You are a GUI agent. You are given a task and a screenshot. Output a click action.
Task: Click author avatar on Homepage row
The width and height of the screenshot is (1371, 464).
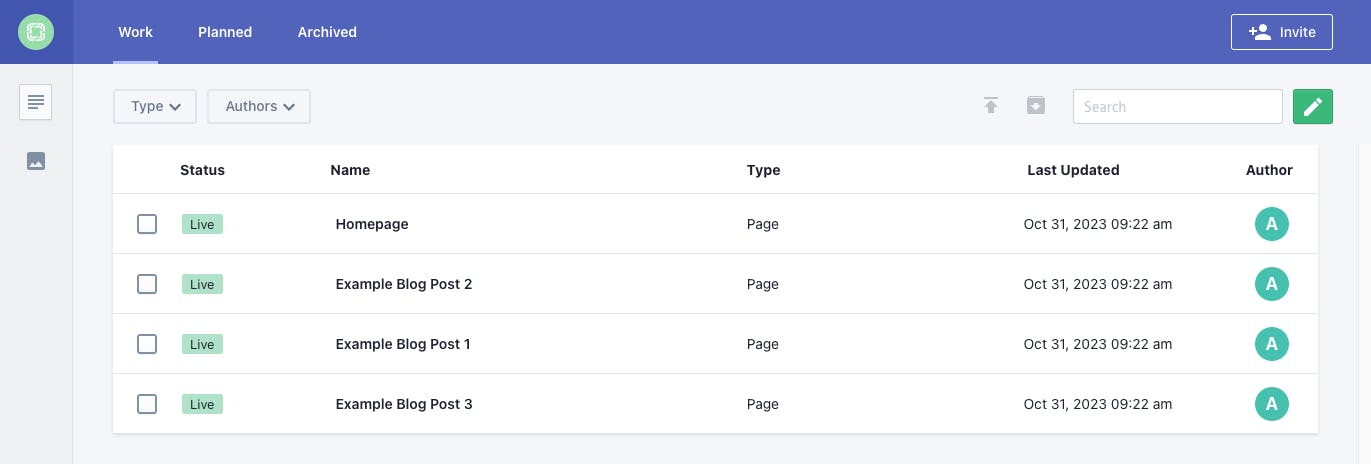[1271, 224]
